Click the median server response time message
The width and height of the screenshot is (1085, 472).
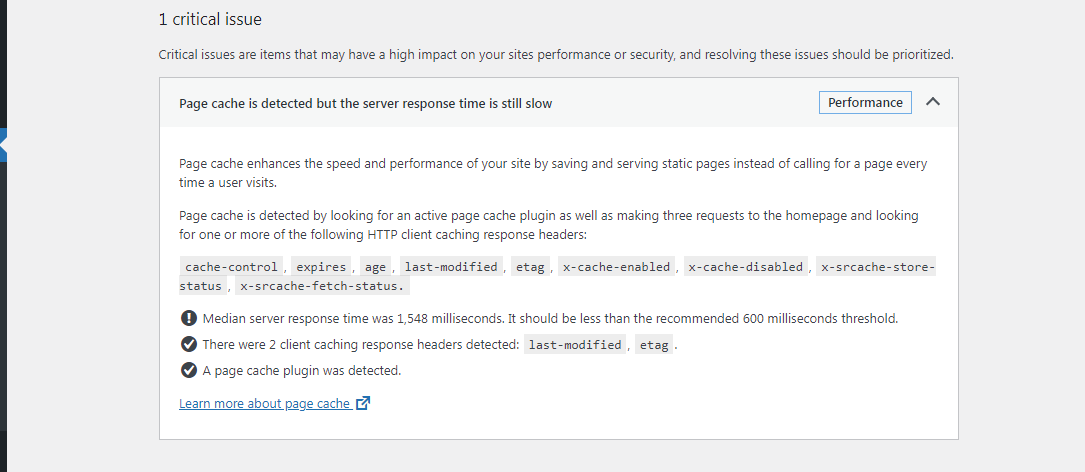tap(550, 319)
